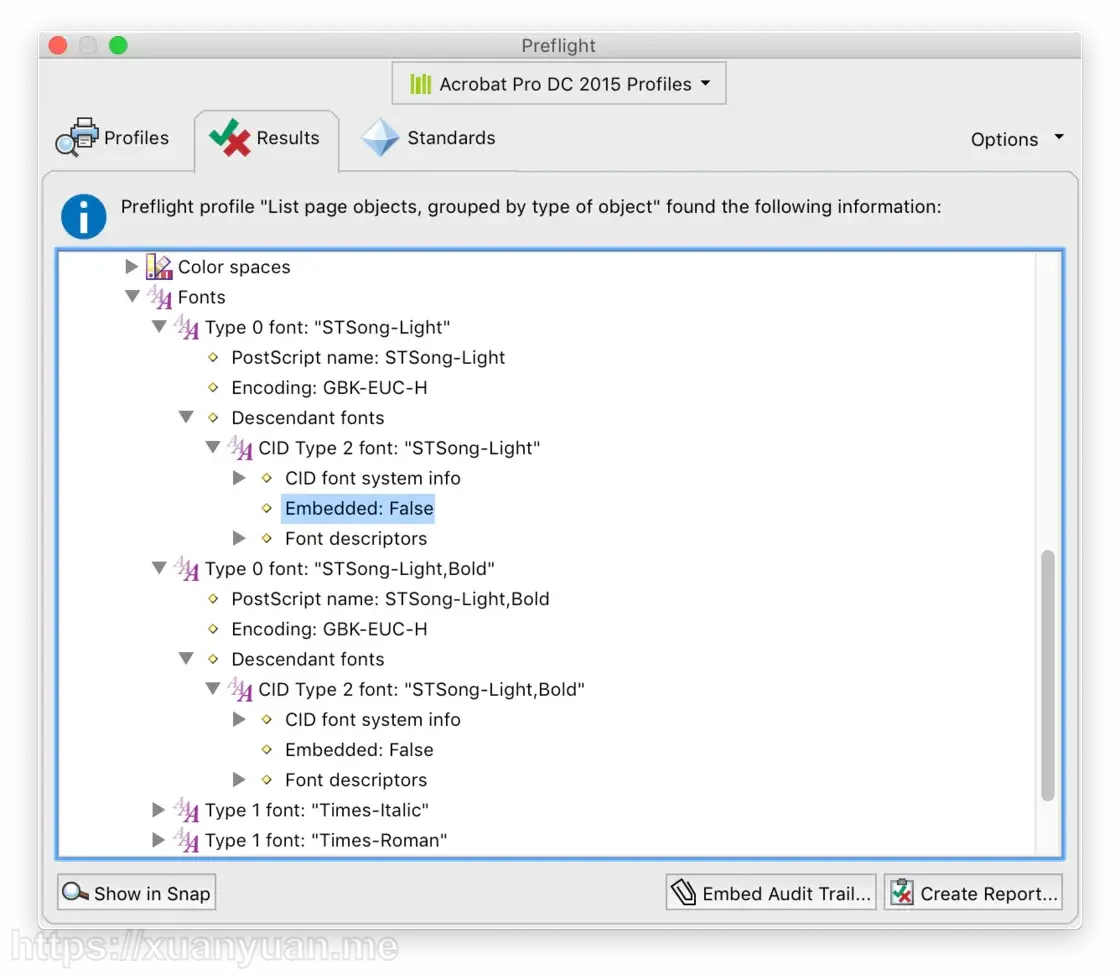Screen dimensions: 1120x974
Task: Click the font icon beside Type 0 "STSong-Light"
Action: tap(186, 327)
